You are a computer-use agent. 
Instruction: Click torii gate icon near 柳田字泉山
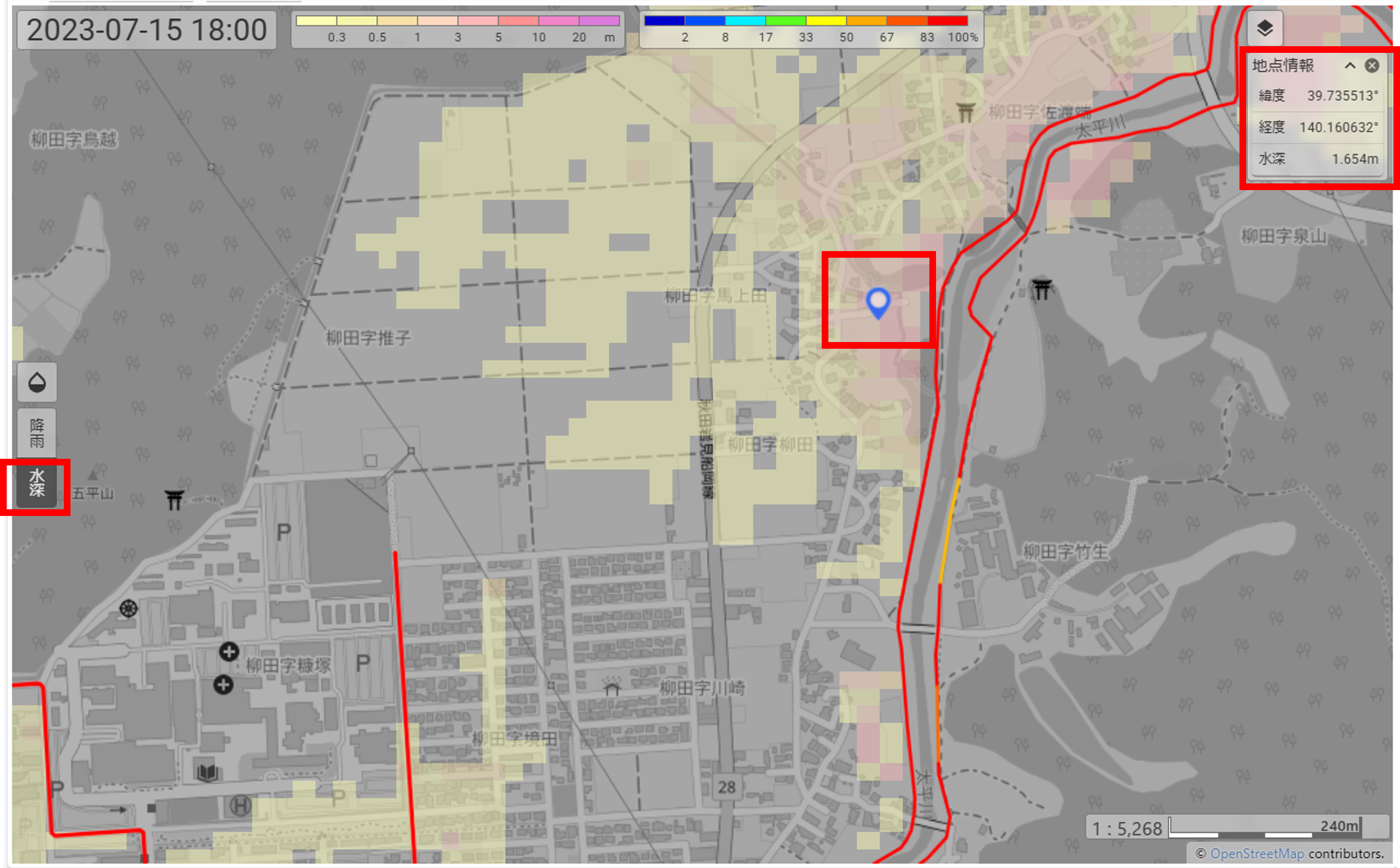[x=1041, y=288]
